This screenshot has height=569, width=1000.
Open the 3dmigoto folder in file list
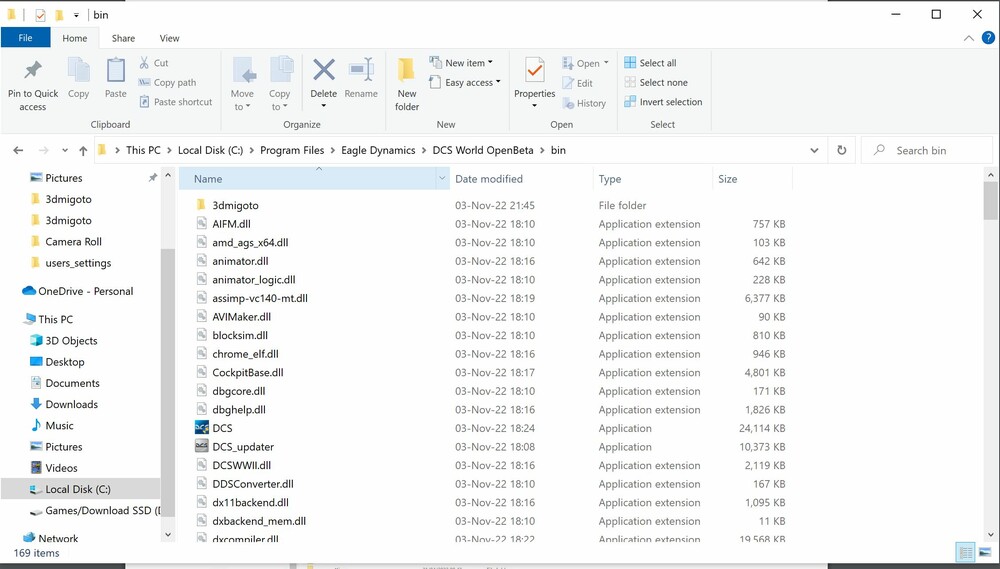point(235,205)
